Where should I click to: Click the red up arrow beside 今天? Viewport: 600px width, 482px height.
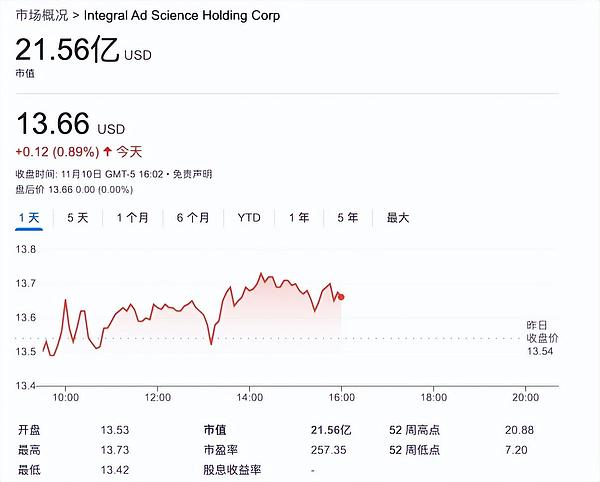pyautogui.click(x=108, y=152)
